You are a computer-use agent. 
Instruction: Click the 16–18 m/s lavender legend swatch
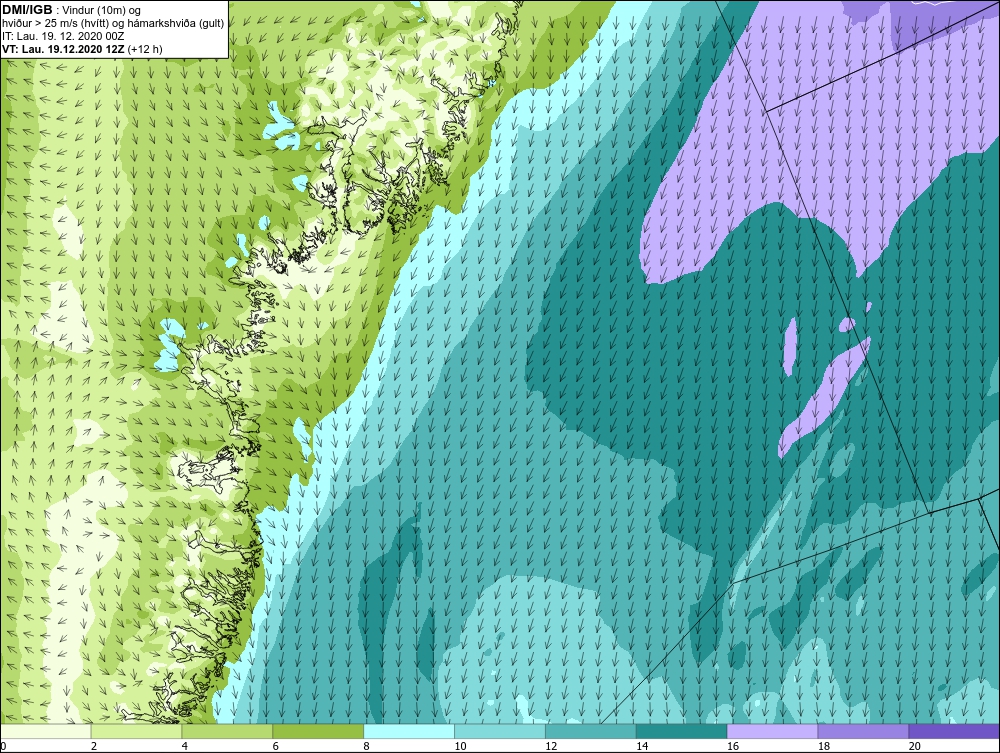772,731
